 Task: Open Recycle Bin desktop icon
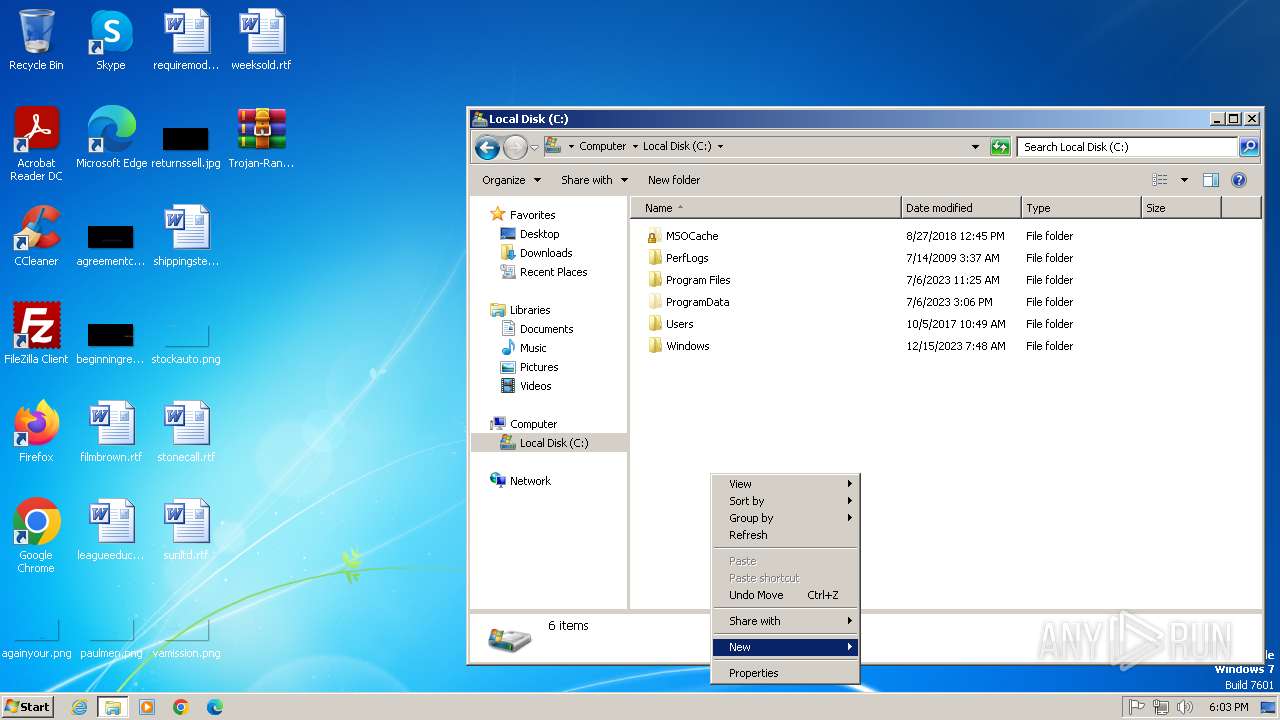tap(36, 40)
